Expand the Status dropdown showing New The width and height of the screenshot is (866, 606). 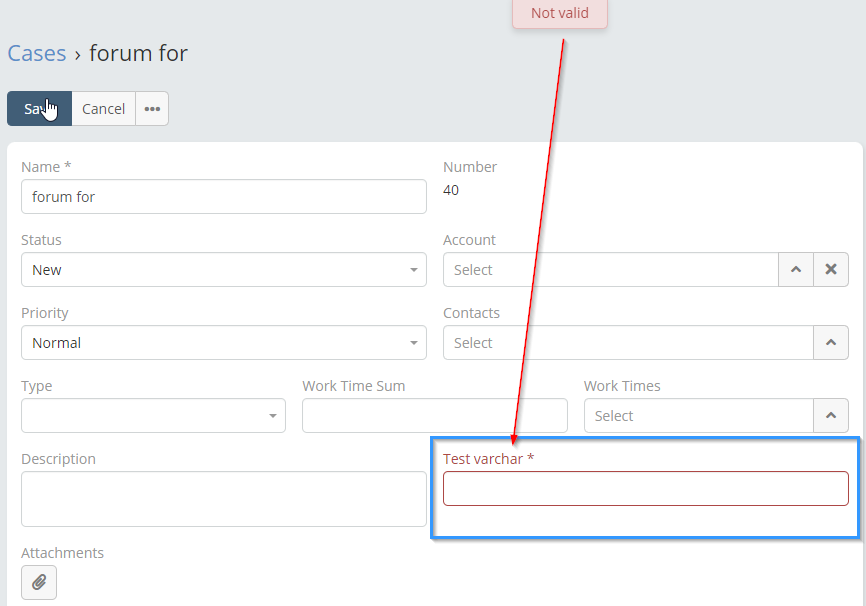[x=224, y=270]
